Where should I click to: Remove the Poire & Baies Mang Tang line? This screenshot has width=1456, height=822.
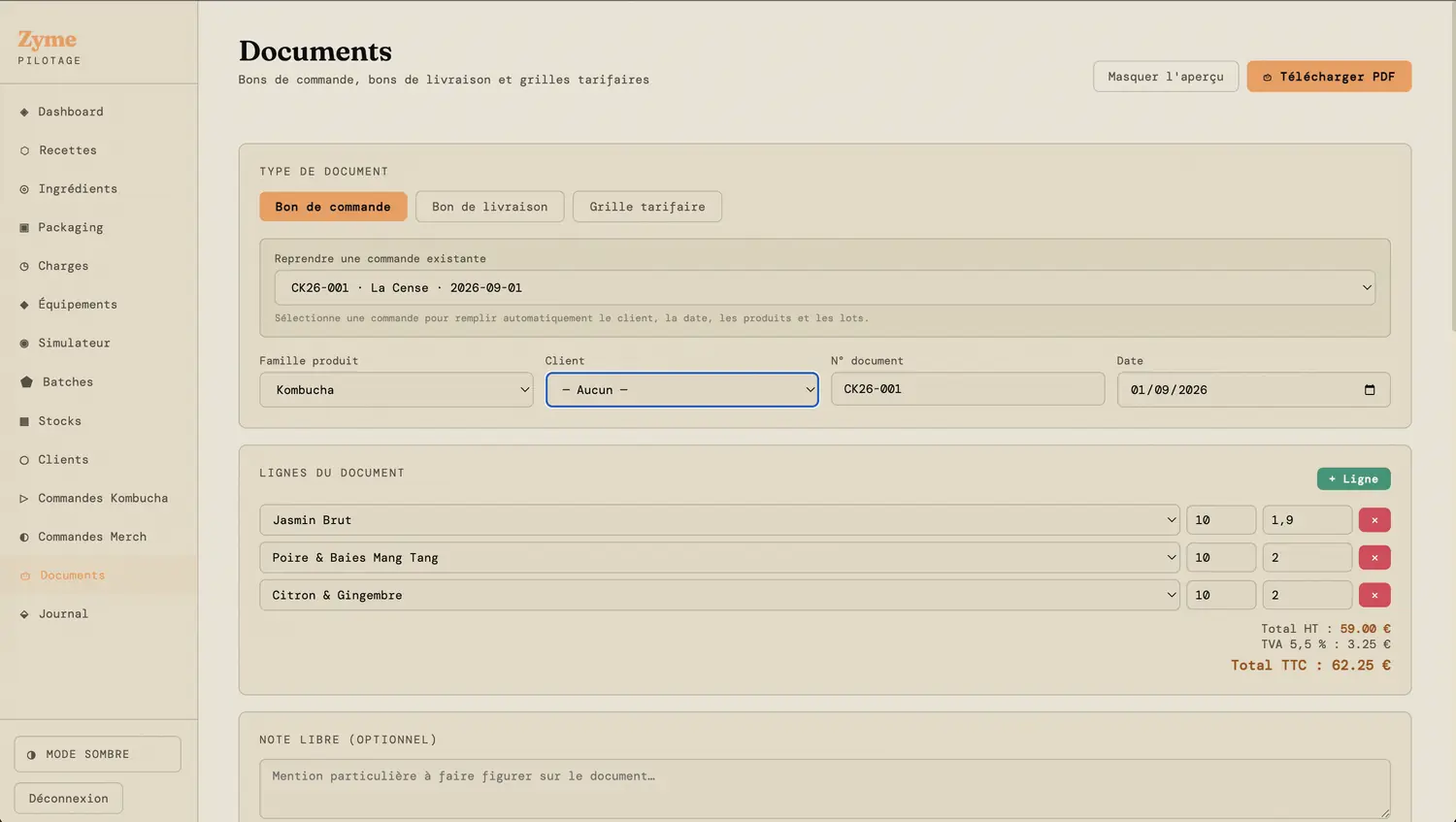point(1374,558)
